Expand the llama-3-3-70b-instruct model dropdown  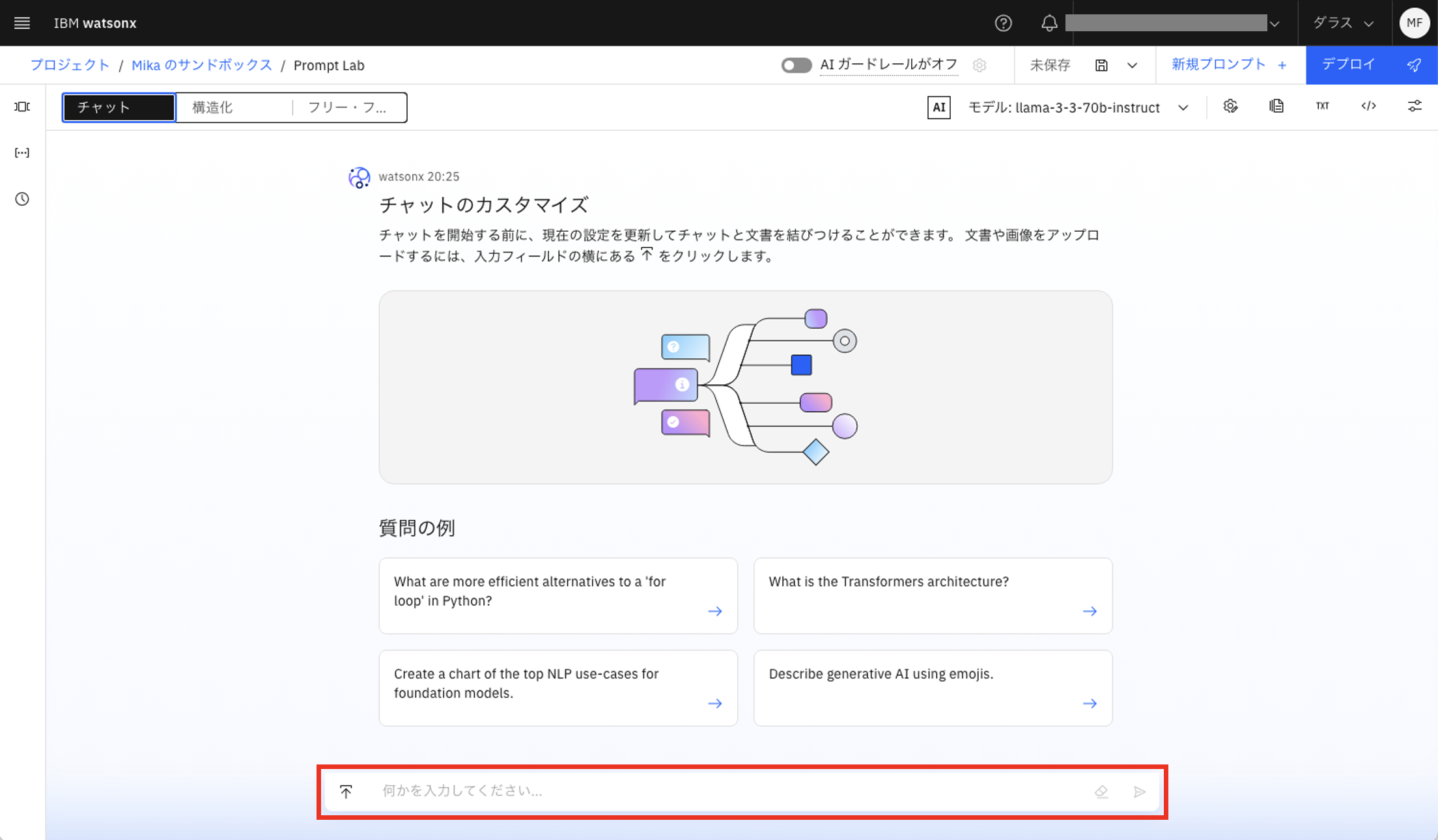[x=1183, y=107]
